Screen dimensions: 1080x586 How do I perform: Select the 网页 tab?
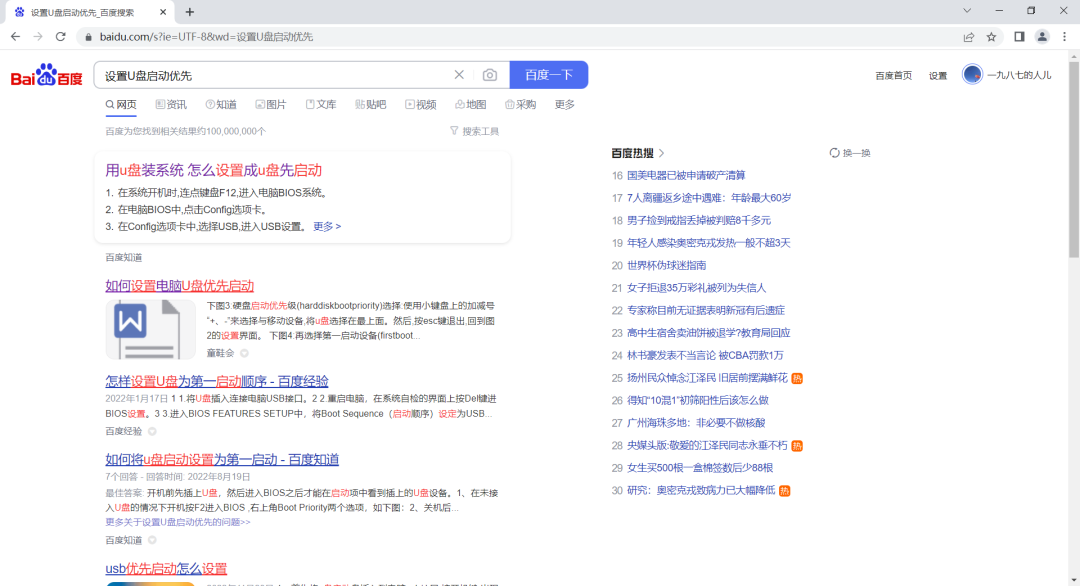pyautogui.click(x=121, y=105)
